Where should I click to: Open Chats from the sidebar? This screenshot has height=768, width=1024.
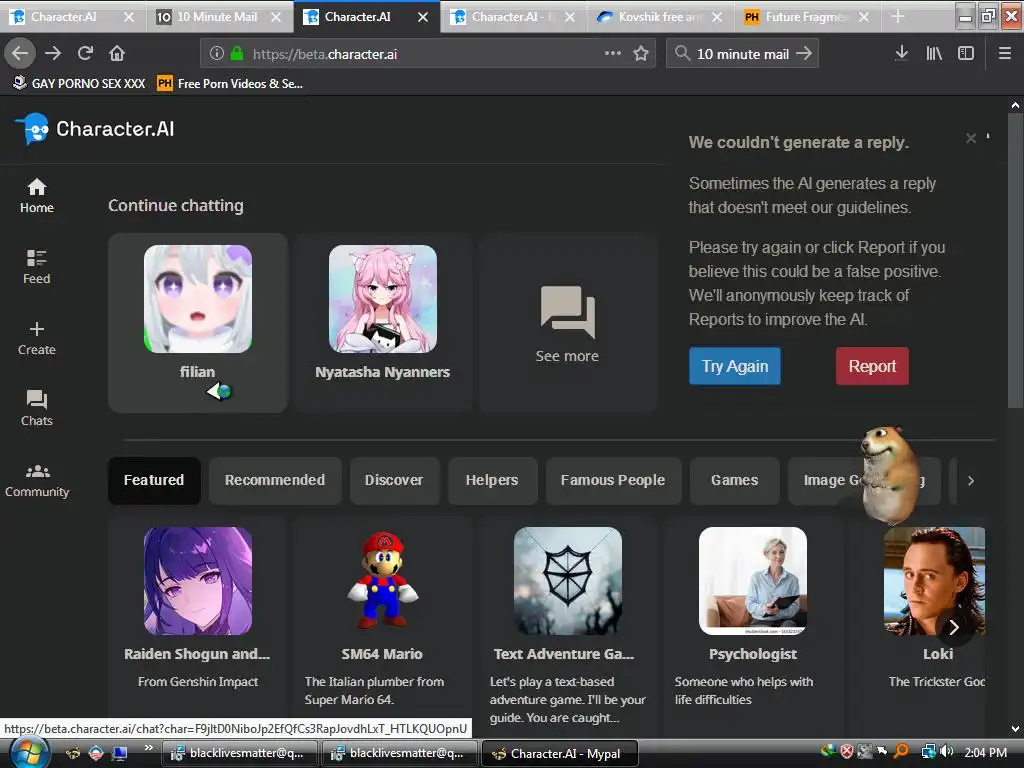pyautogui.click(x=37, y=409)
